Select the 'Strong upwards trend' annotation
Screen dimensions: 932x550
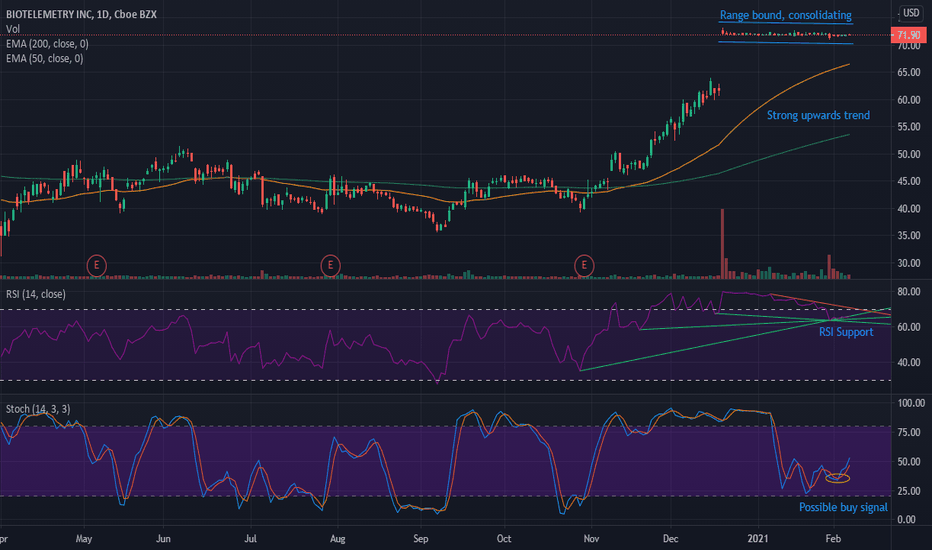pos(818,115)
